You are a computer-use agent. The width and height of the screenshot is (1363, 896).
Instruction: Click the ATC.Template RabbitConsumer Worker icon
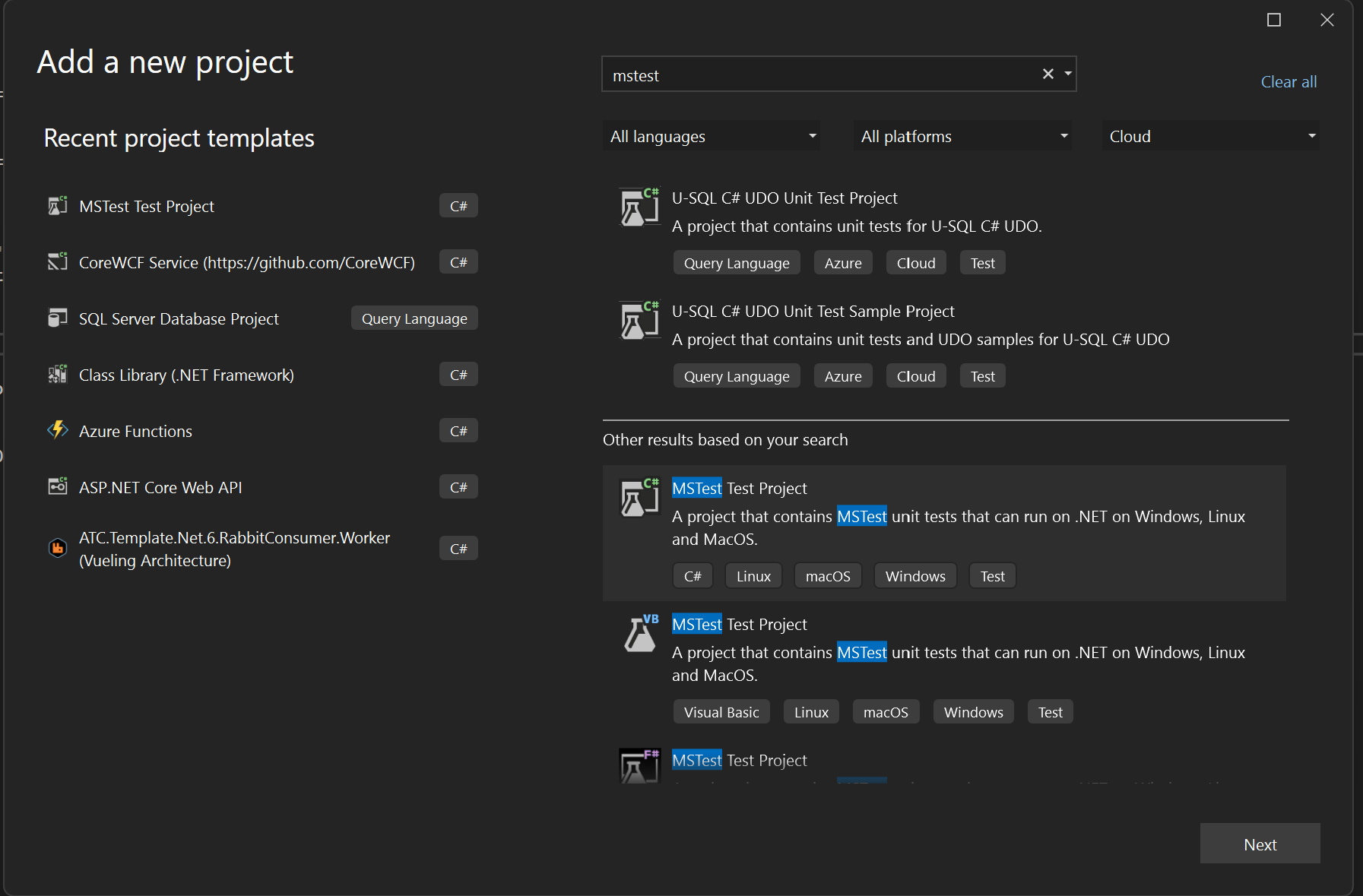click(x=58, y=549)
